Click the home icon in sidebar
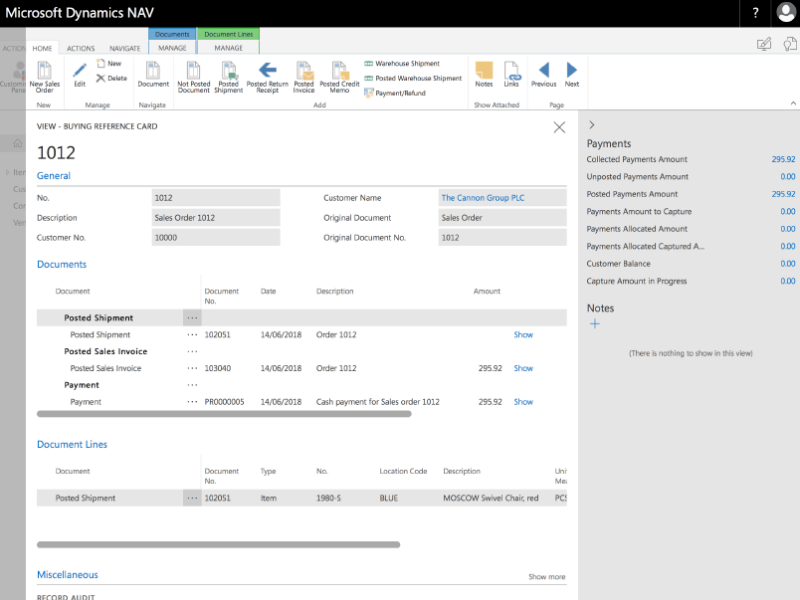 coord(17,143)
